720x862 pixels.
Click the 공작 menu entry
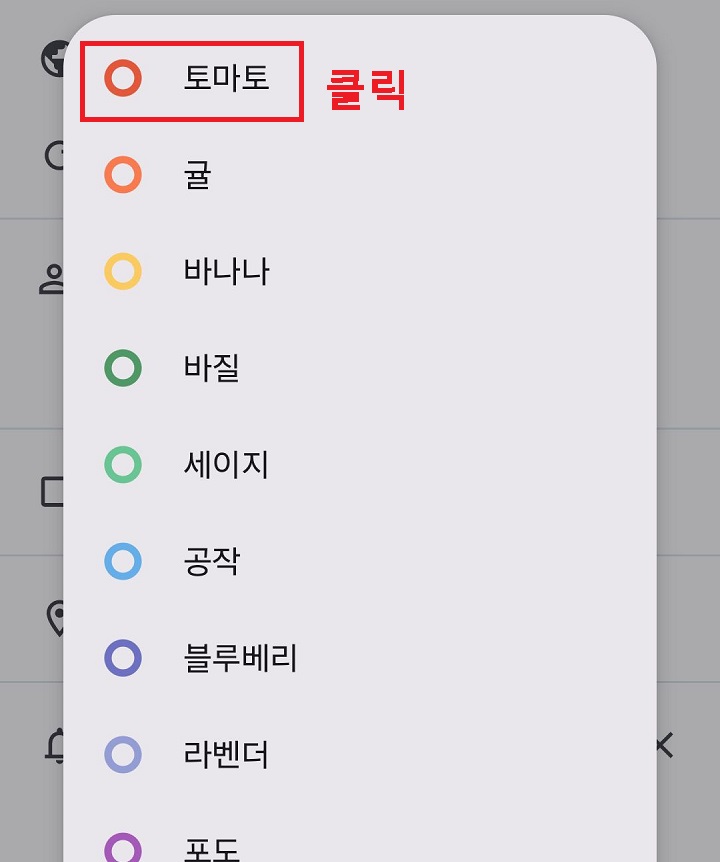pyautogui.click(x=210, y=561)
